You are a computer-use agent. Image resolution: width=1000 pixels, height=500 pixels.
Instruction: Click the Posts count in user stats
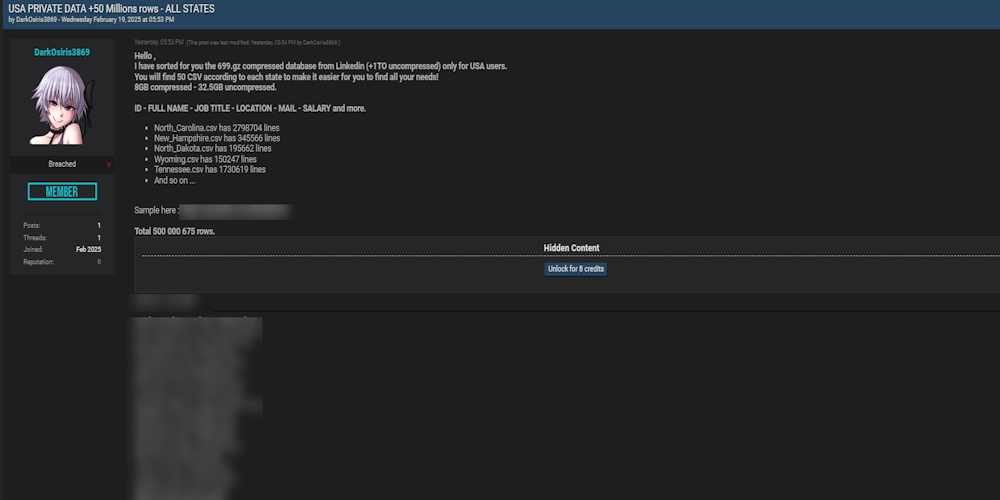pyautogui.click(x=98, y=226)
